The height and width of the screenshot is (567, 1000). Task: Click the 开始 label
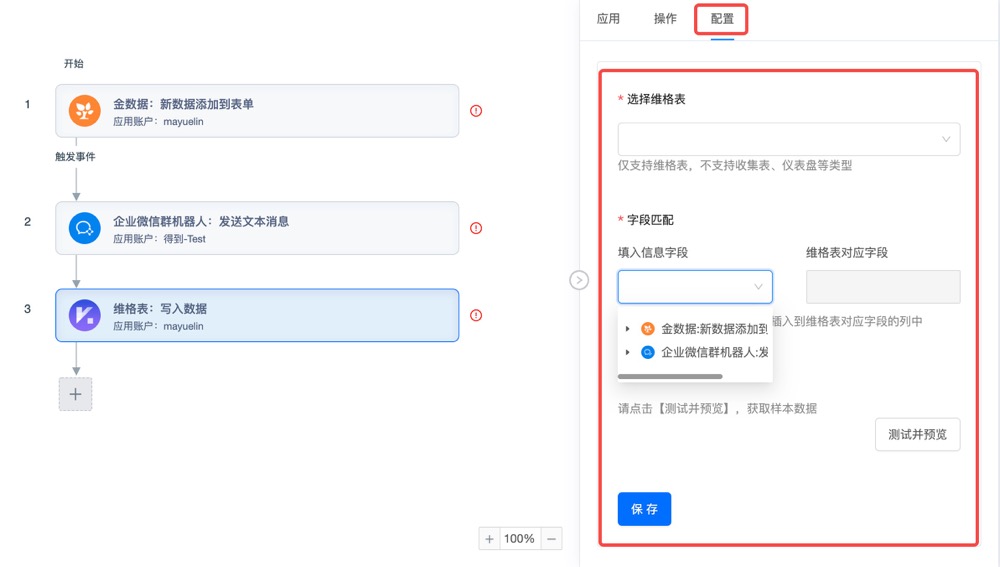click(73, 64)
